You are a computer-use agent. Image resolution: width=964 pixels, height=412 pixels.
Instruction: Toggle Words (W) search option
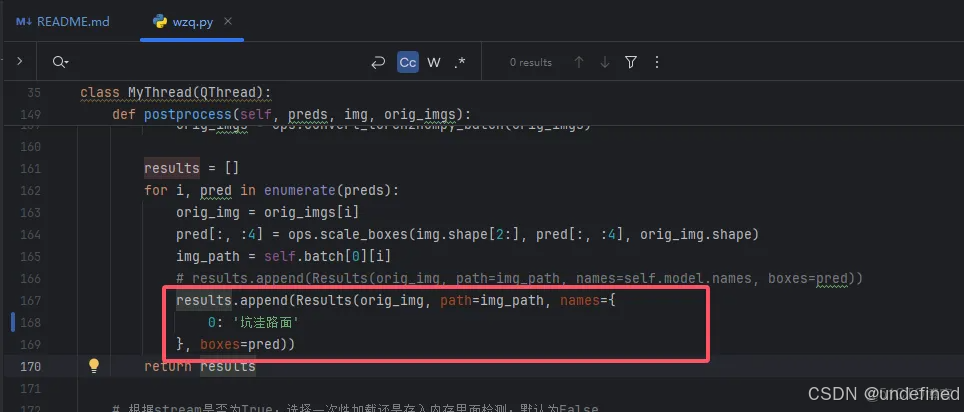click(434, 62)
